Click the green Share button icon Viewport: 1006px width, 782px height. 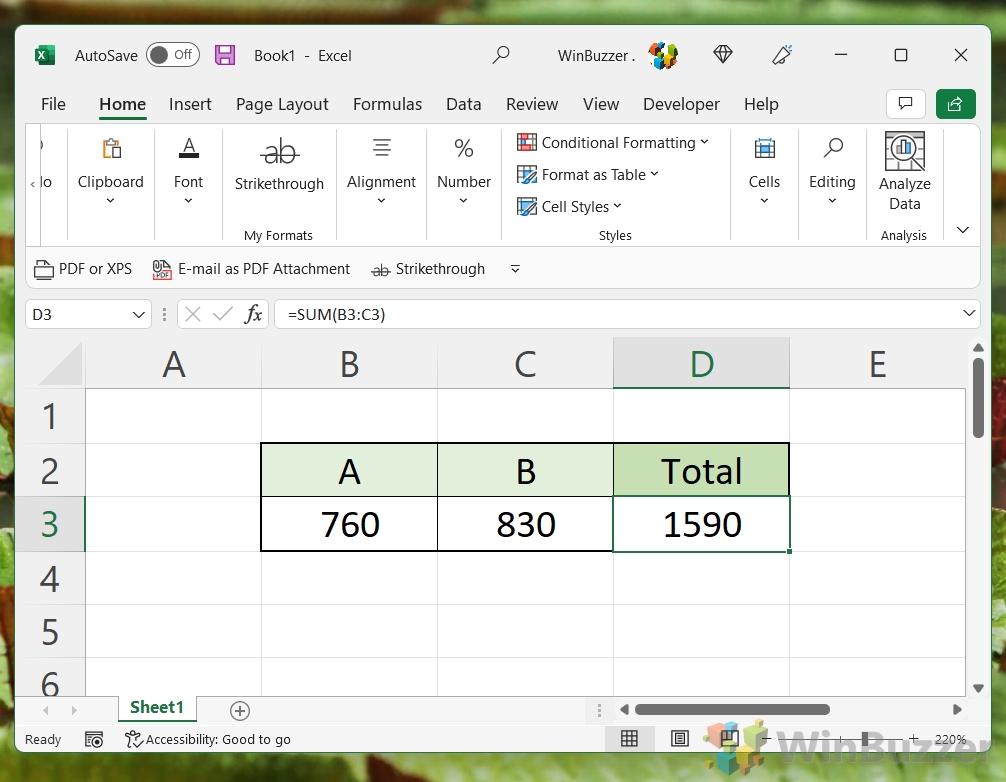pos(955,104)
